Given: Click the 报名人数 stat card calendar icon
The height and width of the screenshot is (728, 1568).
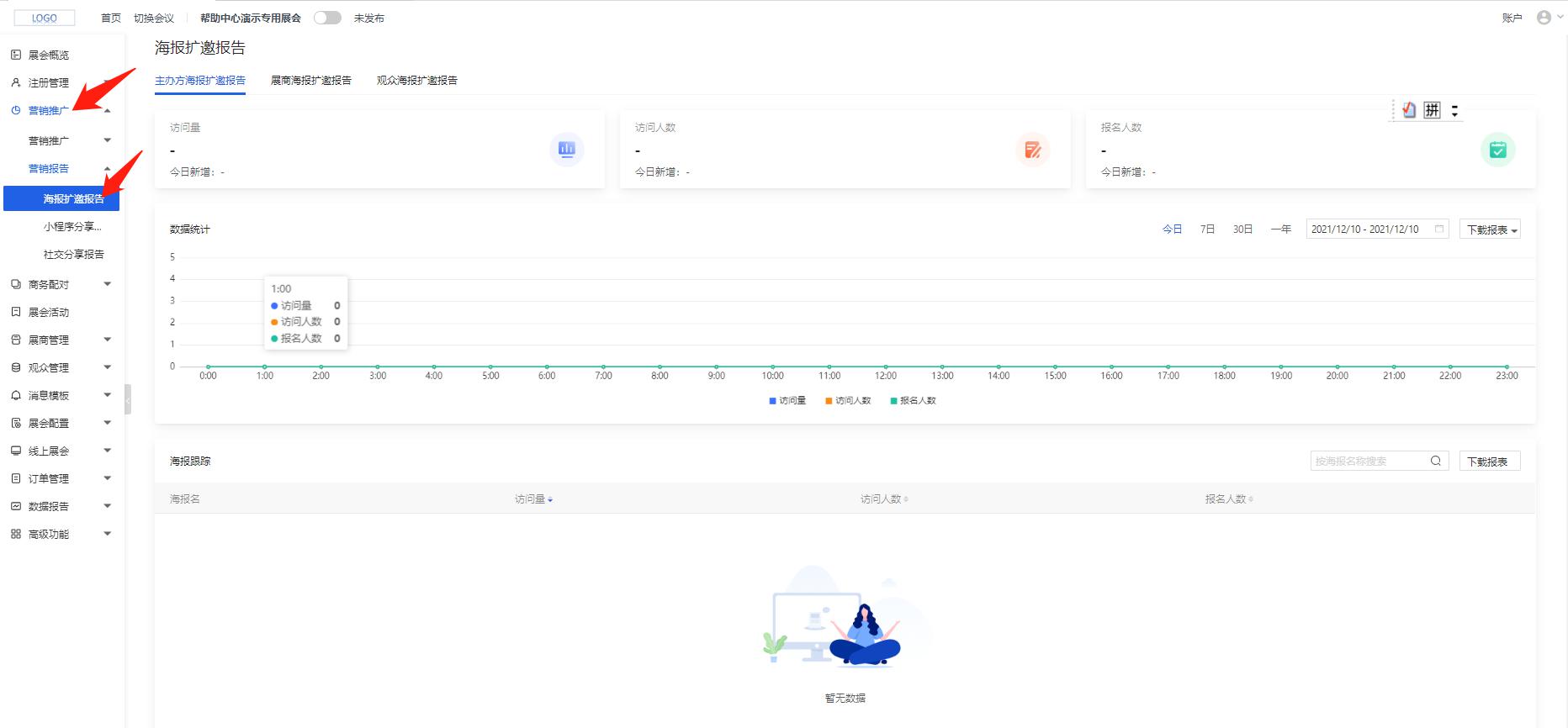Looking at the screenshot, I should (x=1497, y=150).
